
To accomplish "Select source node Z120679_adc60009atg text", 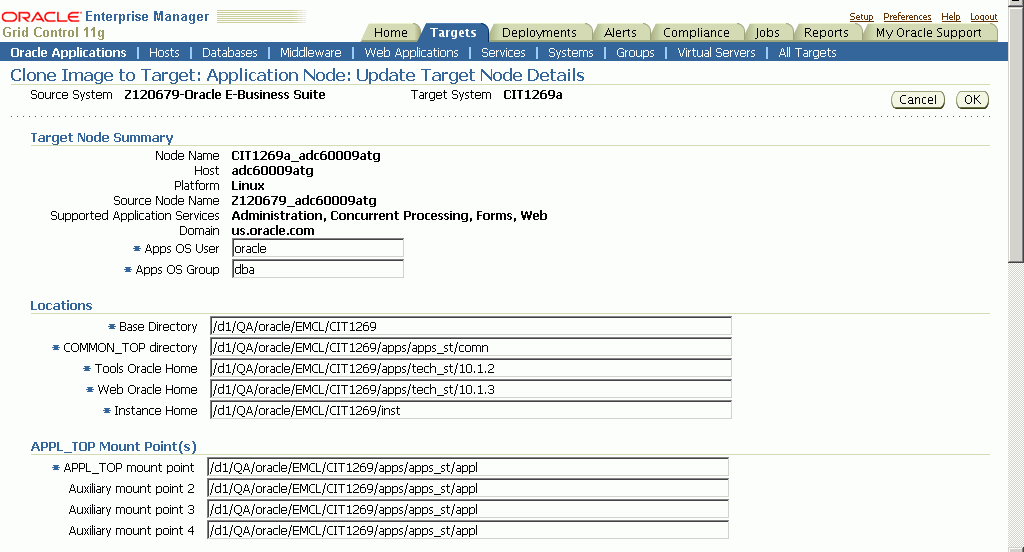I will tap(304, 201).
